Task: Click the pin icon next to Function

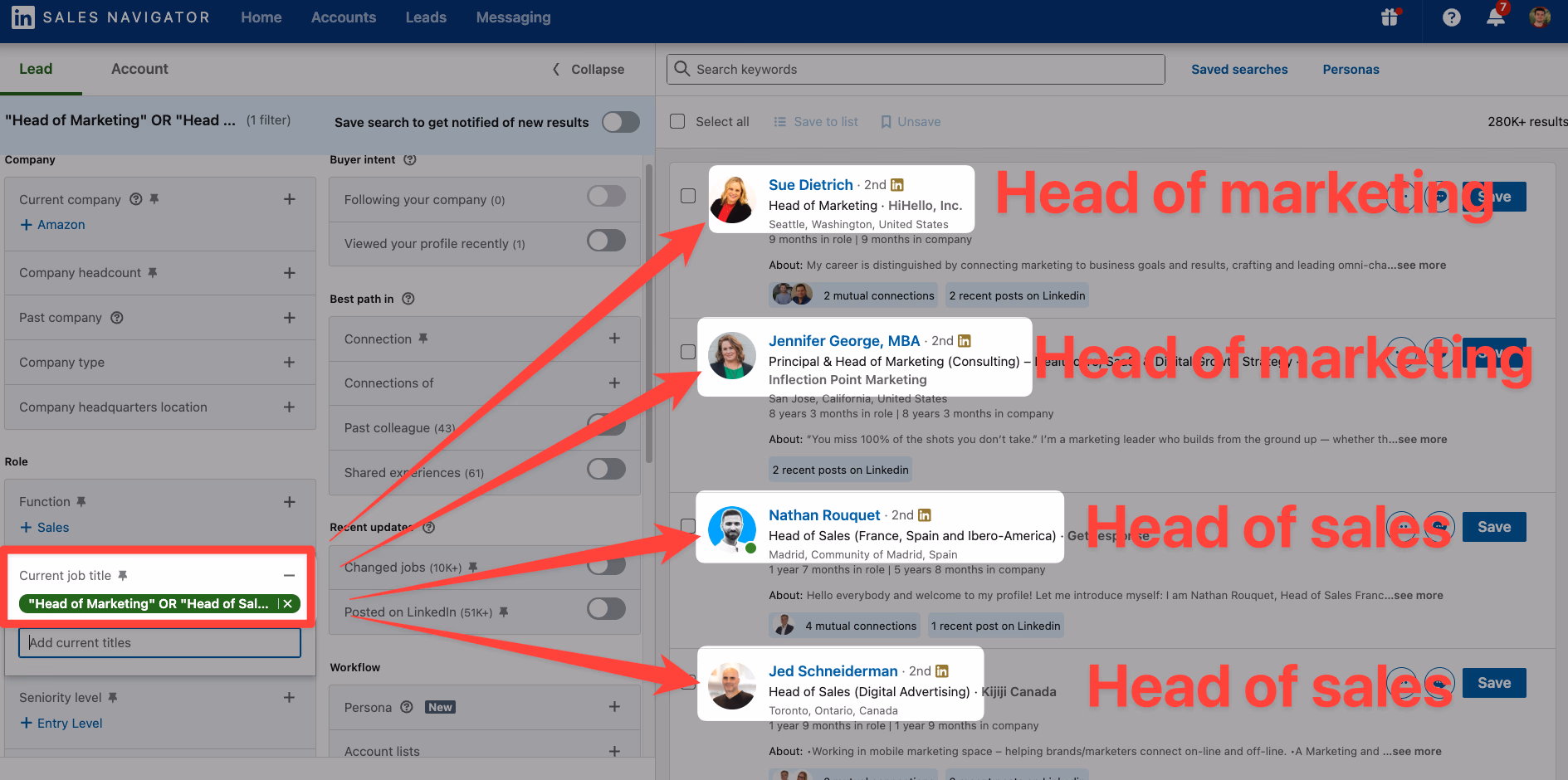Action: point(81,501)
